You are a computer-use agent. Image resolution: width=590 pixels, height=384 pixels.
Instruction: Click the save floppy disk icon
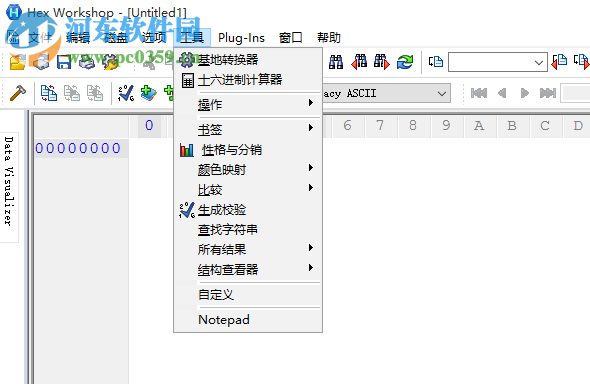coord(64,62)
